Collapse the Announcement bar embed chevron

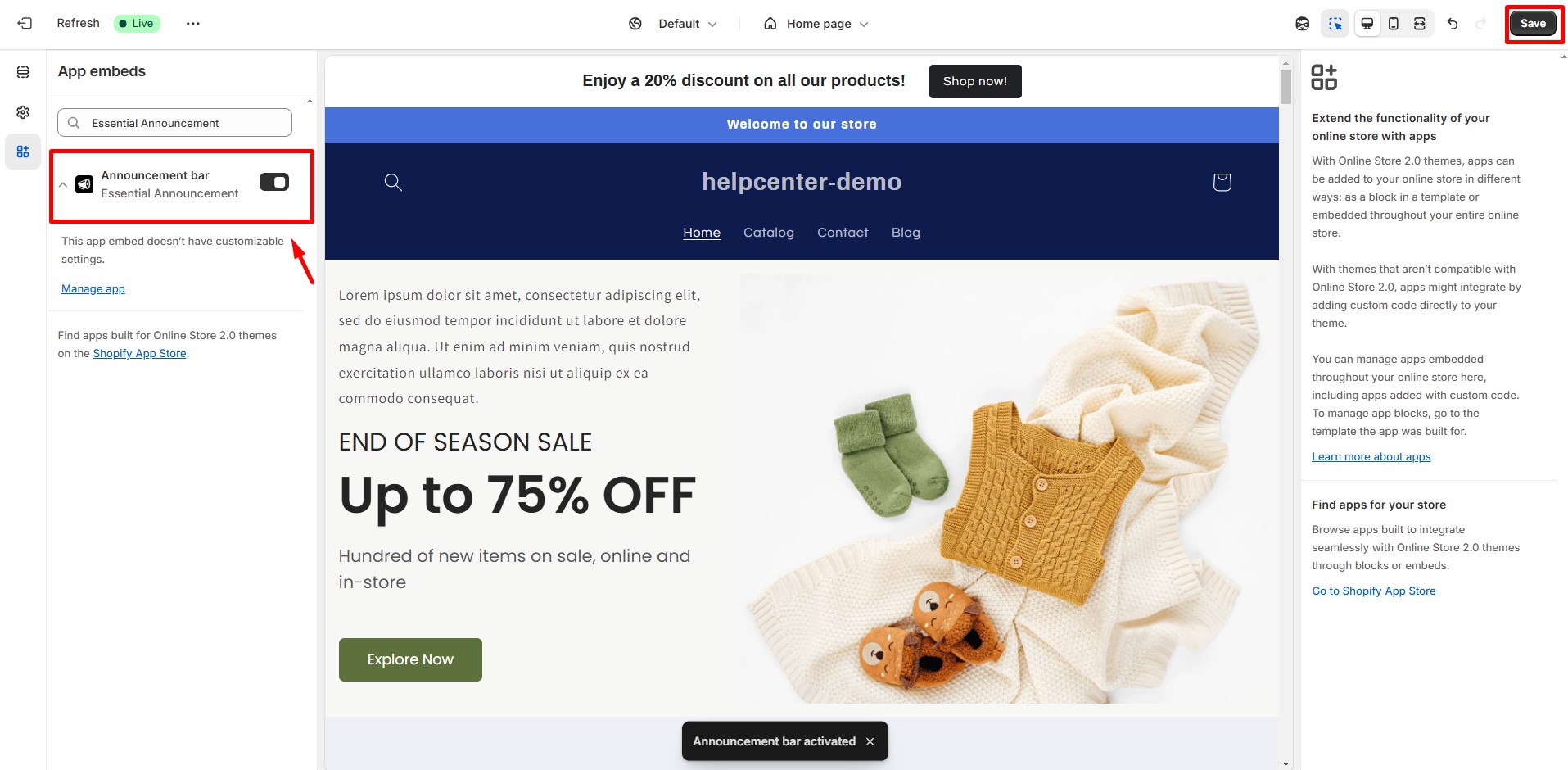click(x=63, y=184)
